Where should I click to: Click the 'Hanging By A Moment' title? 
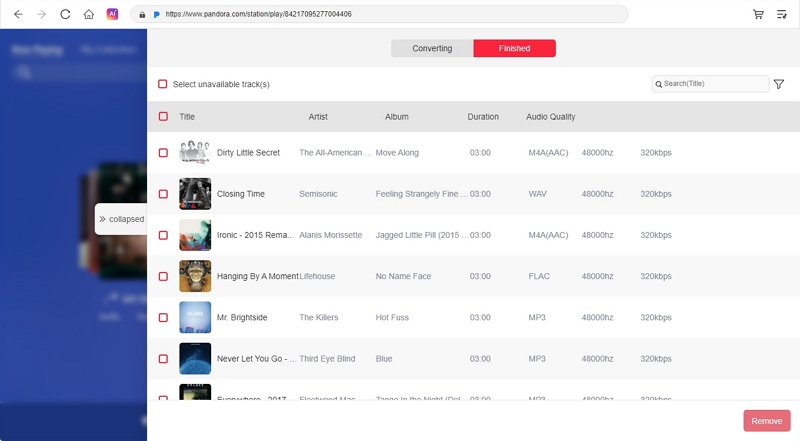pyautogui.click(x=258, y=276)
